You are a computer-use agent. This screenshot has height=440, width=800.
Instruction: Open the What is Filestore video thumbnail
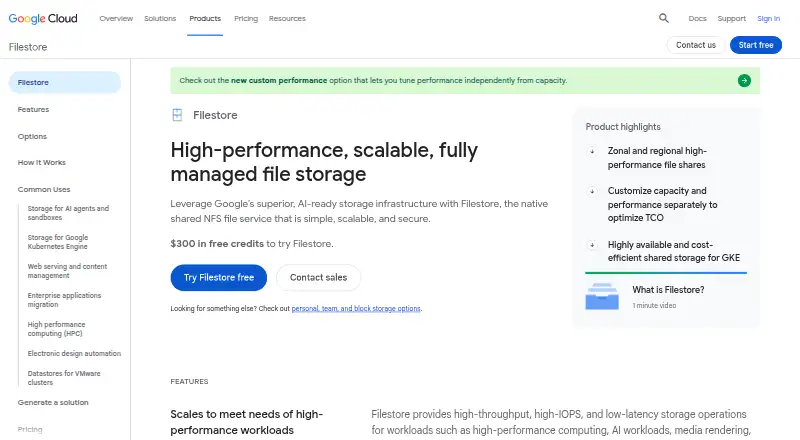(602, 297)
